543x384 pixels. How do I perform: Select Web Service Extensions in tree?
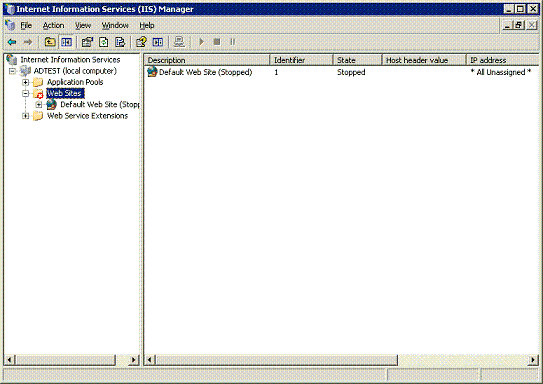88,116
